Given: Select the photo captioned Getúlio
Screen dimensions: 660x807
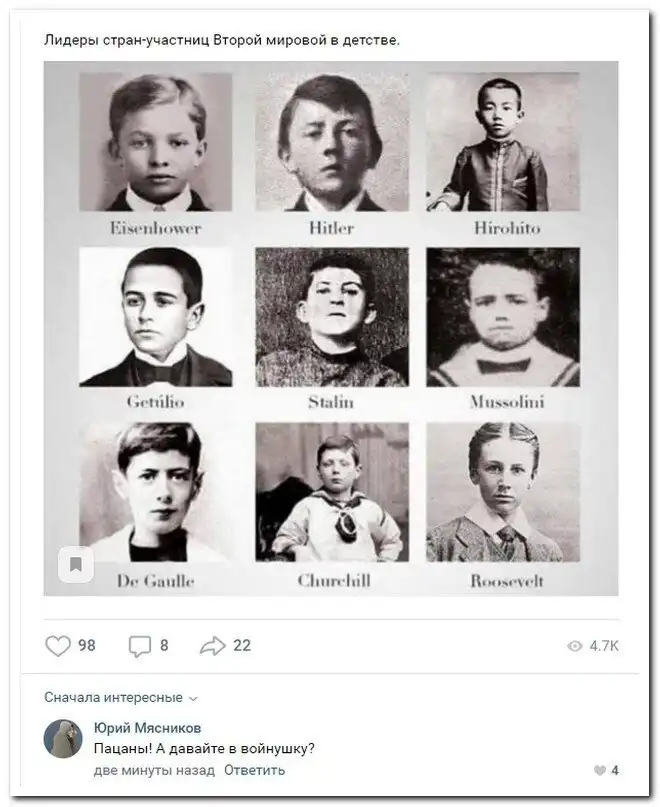Looking at the screenshot, I should (155, 317).
